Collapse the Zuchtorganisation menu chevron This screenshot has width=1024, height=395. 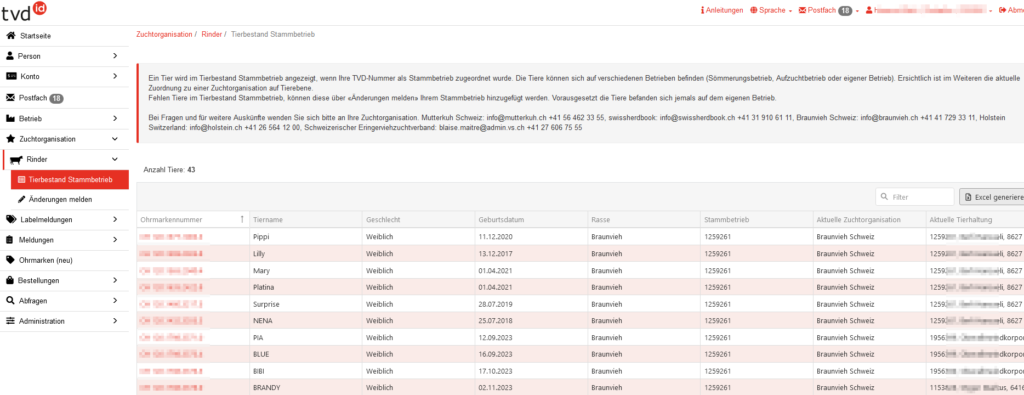[x=115, y=139]
